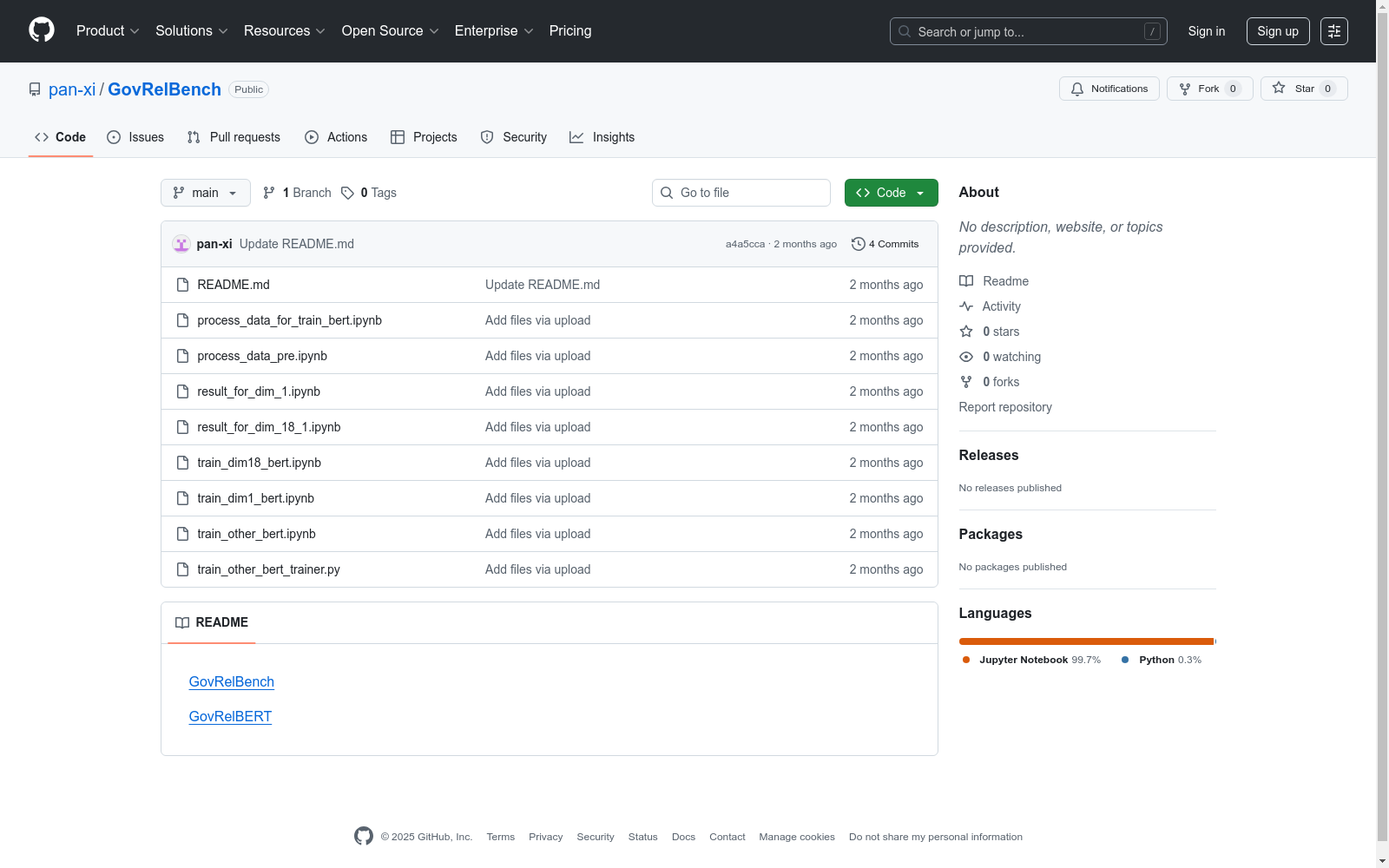Click file icon for result_for_dim_1.ipynb

point(182,391)
